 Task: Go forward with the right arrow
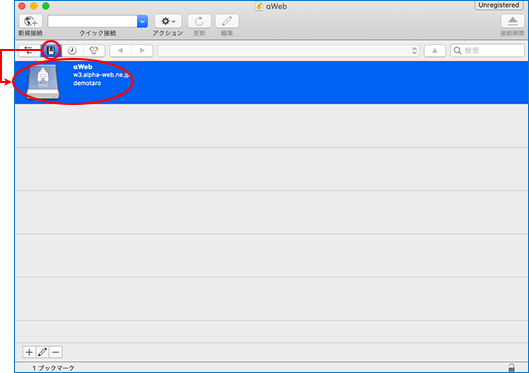pyautogui.click(x=142, y=51)
